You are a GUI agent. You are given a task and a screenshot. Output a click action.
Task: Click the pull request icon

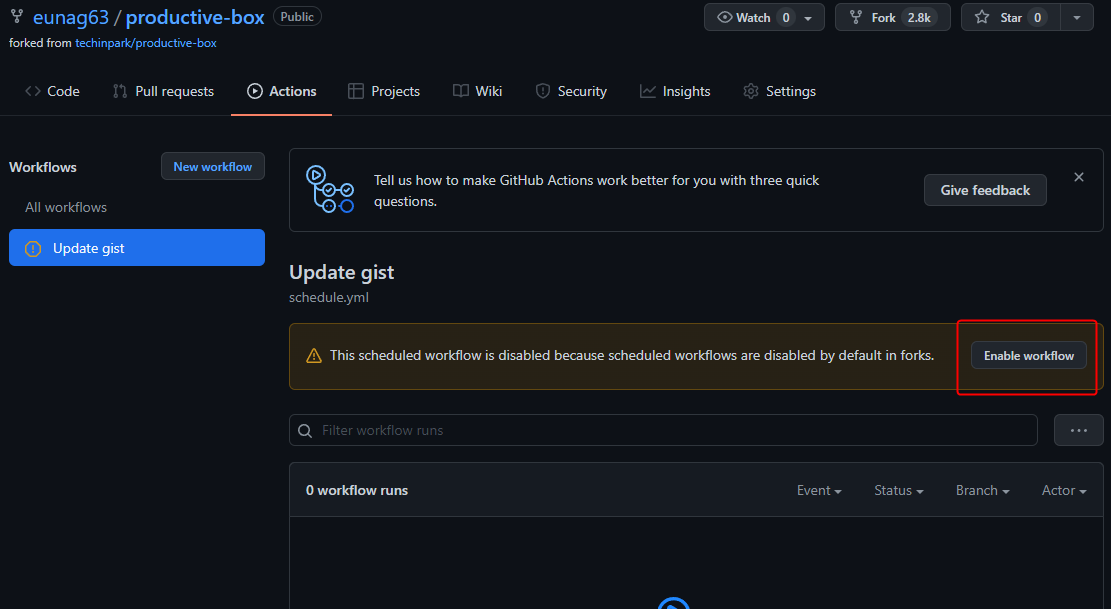point(120,91)
